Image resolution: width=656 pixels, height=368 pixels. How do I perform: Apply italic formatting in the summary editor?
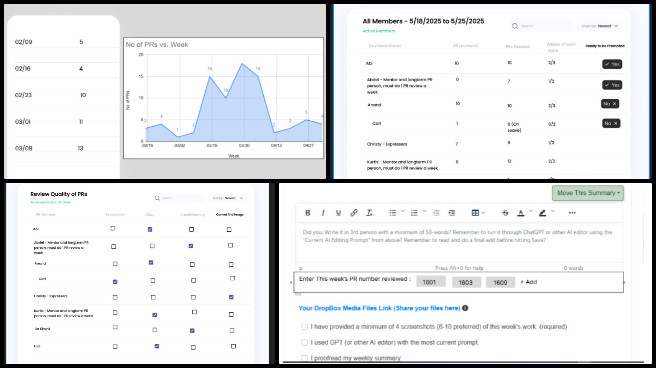(x=323, y=213)
